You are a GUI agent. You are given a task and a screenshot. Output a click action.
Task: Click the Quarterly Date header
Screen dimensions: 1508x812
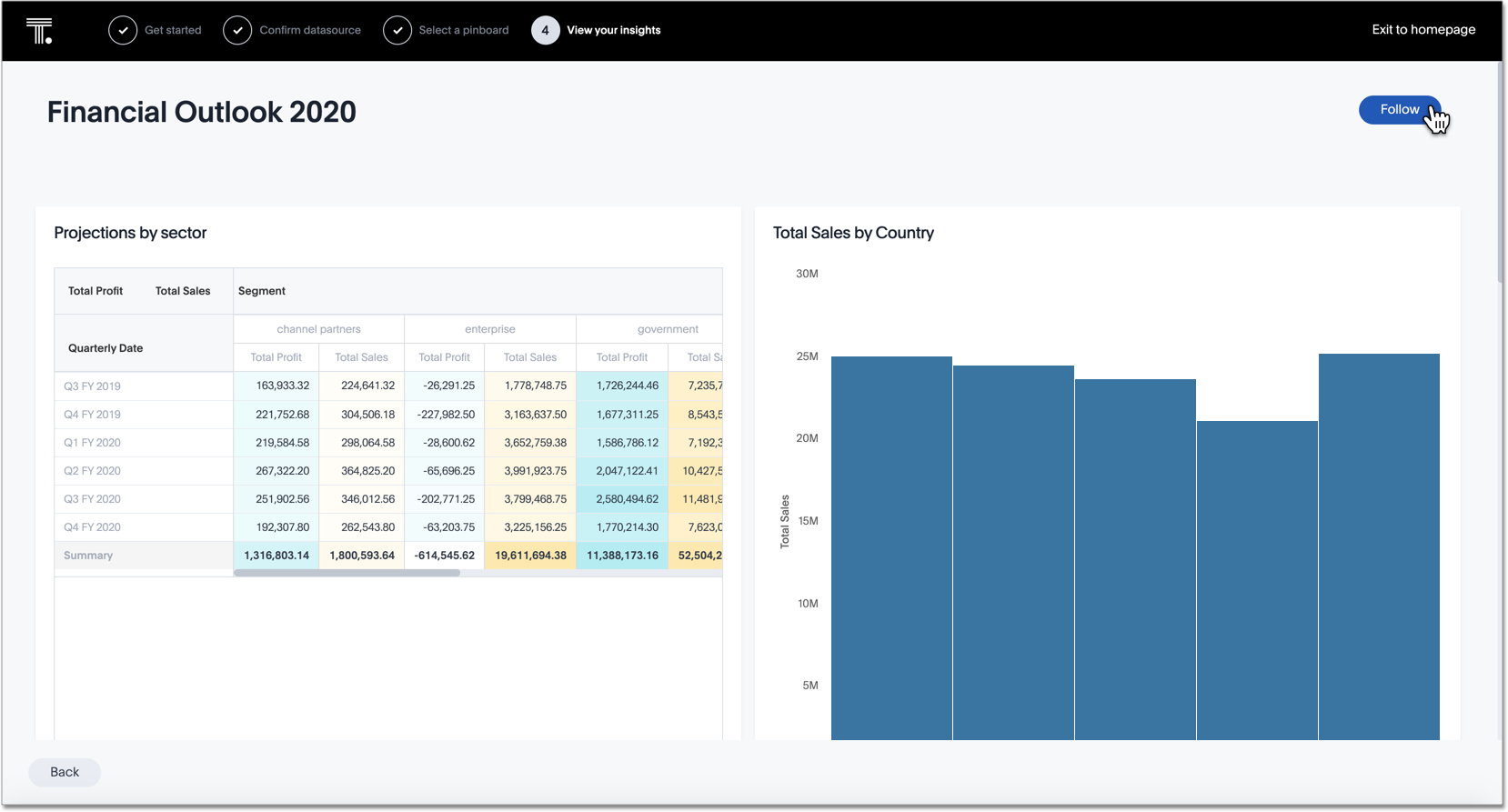click(x=106, y=348)
